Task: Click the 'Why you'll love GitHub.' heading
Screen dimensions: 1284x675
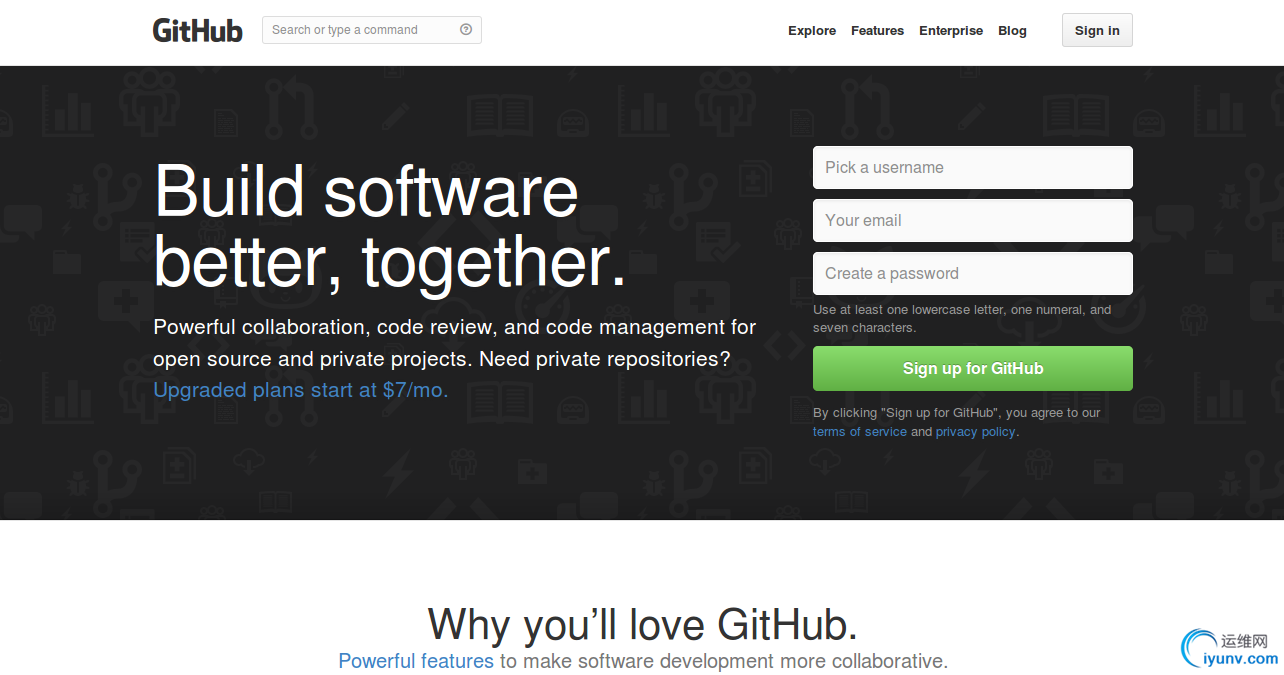Action: pos(643,624)
